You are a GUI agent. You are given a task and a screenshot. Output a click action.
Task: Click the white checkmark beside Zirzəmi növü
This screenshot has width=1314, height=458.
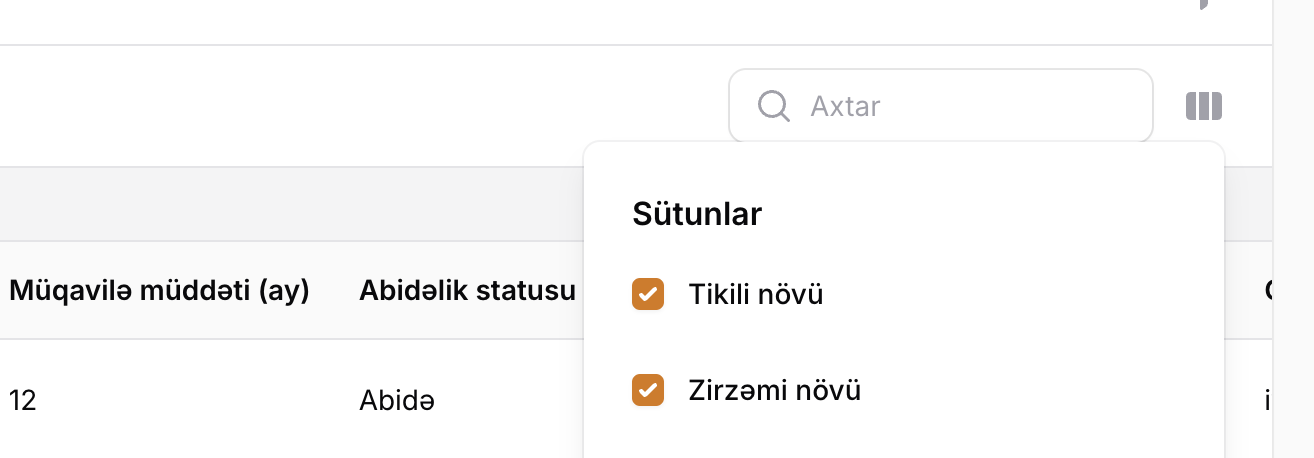(x=648, y=390)
